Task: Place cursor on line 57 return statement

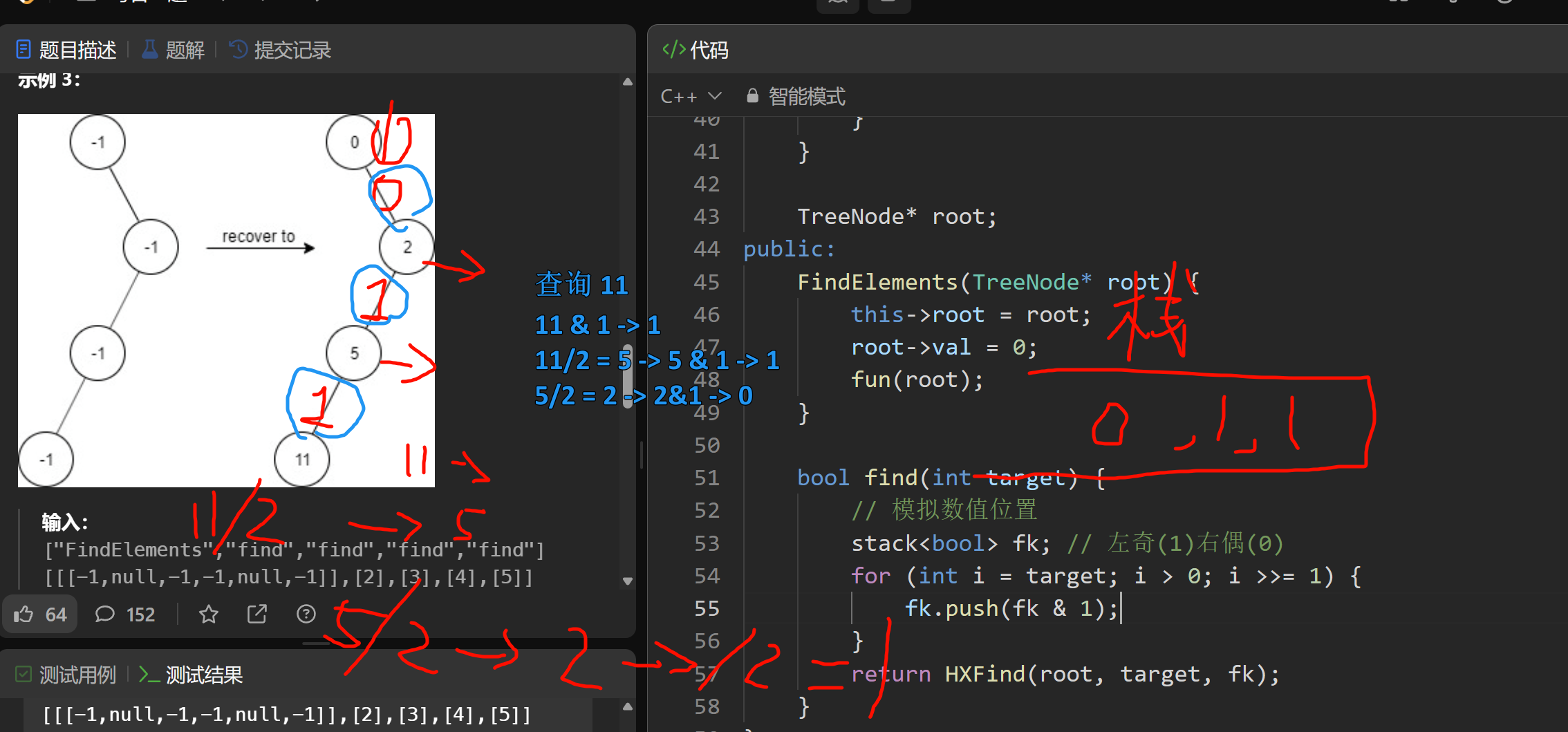Action: tap(1065, 674)
